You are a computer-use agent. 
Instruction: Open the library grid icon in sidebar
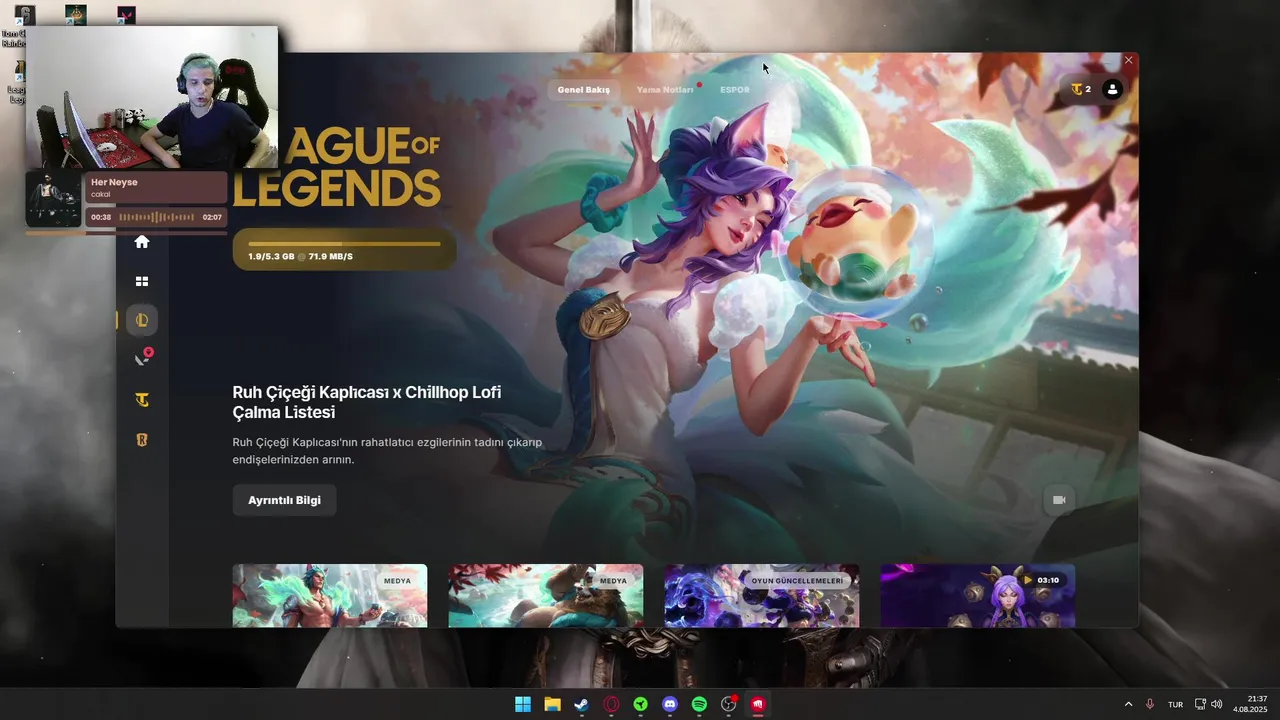142,282
